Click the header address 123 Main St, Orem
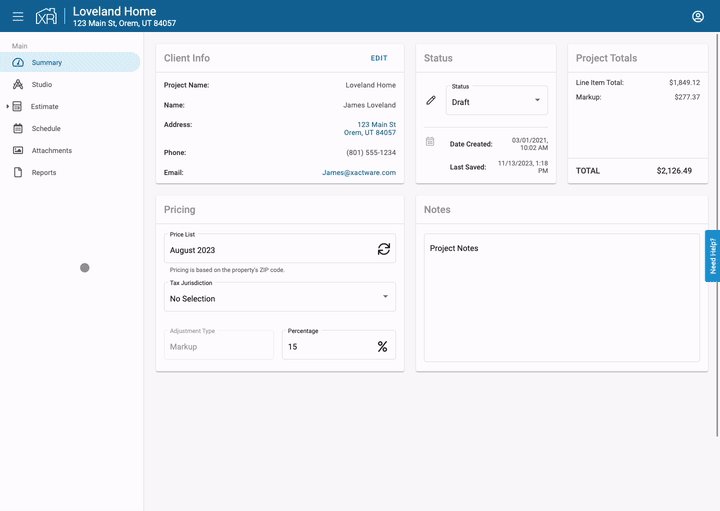Viewport: 720px width, 511px height. click(124, 23)
